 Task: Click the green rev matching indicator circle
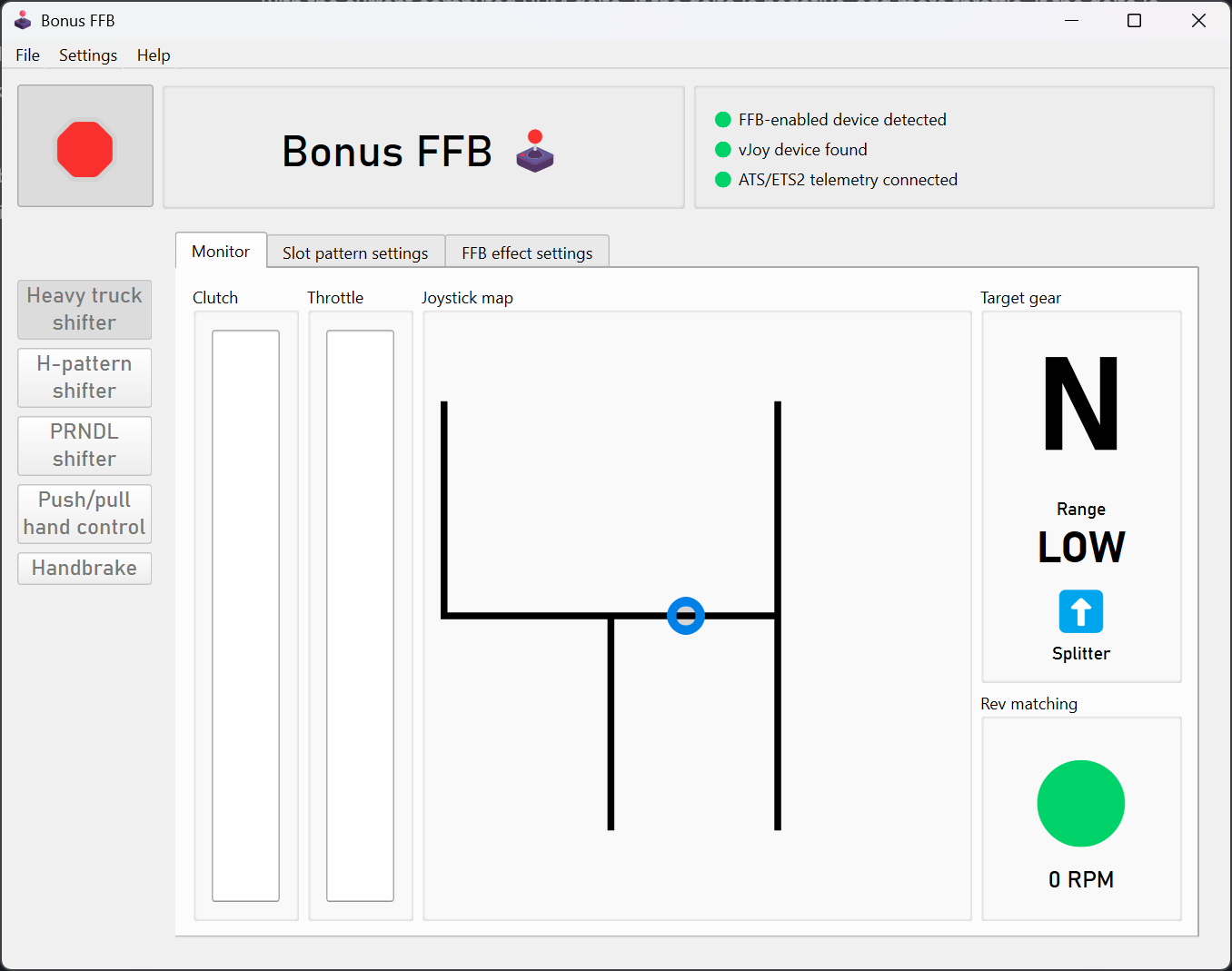click(x=1081, y=804)
